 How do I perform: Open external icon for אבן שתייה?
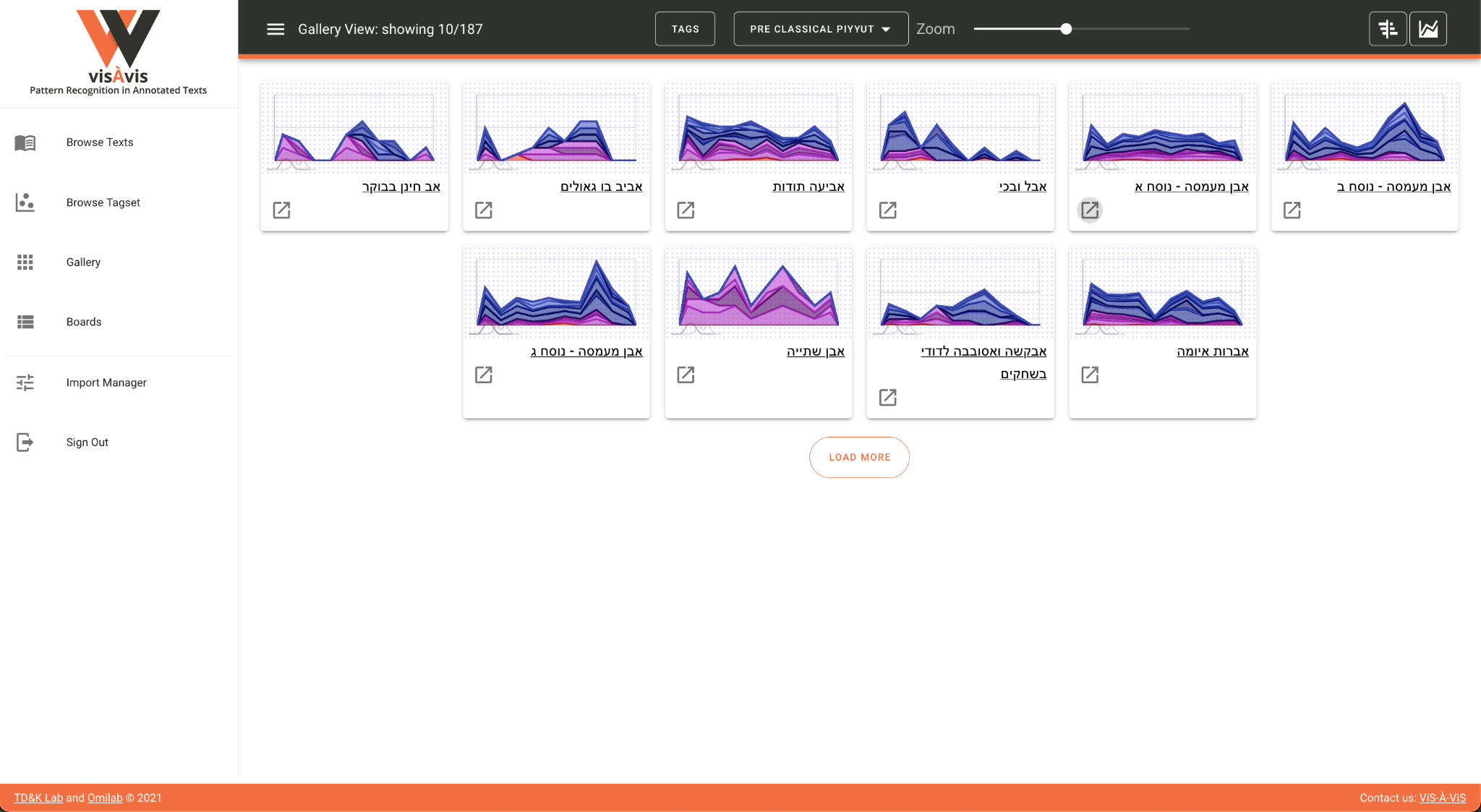point(686,375)
